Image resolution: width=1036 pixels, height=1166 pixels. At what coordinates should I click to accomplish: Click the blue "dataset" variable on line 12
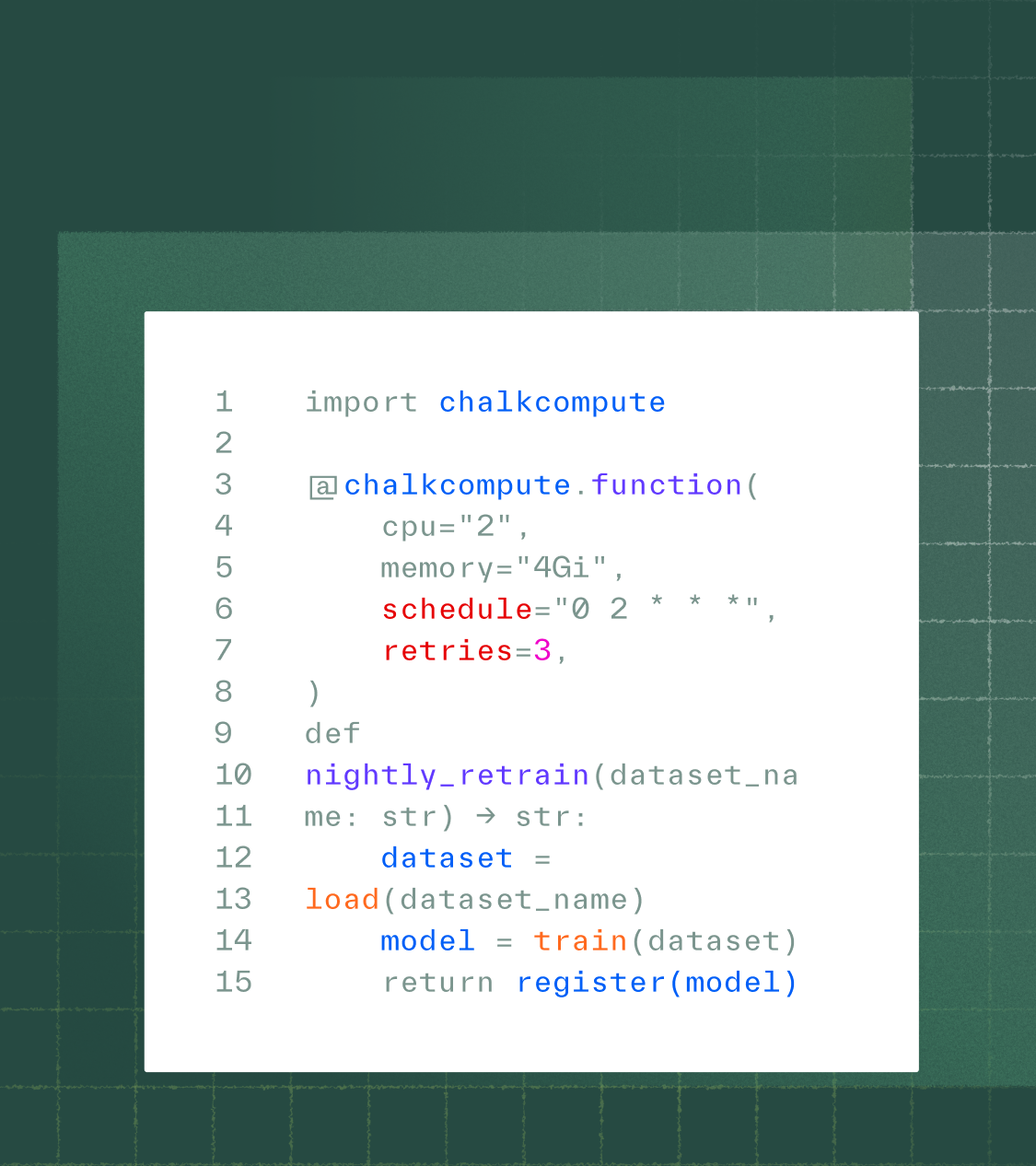point(447,858)
